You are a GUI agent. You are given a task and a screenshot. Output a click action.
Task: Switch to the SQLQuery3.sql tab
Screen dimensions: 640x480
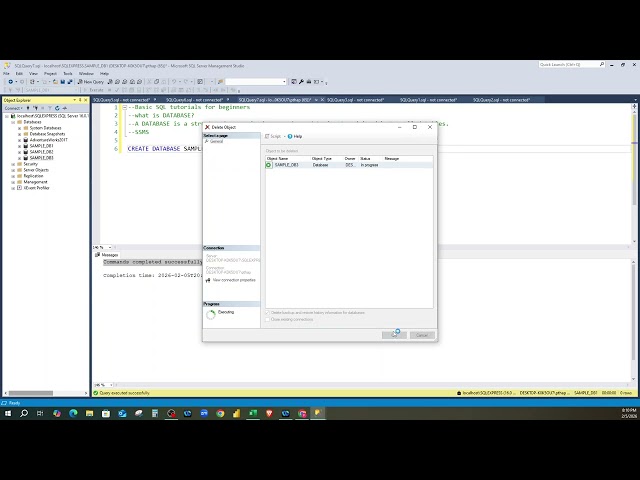[x=355, y=100]
